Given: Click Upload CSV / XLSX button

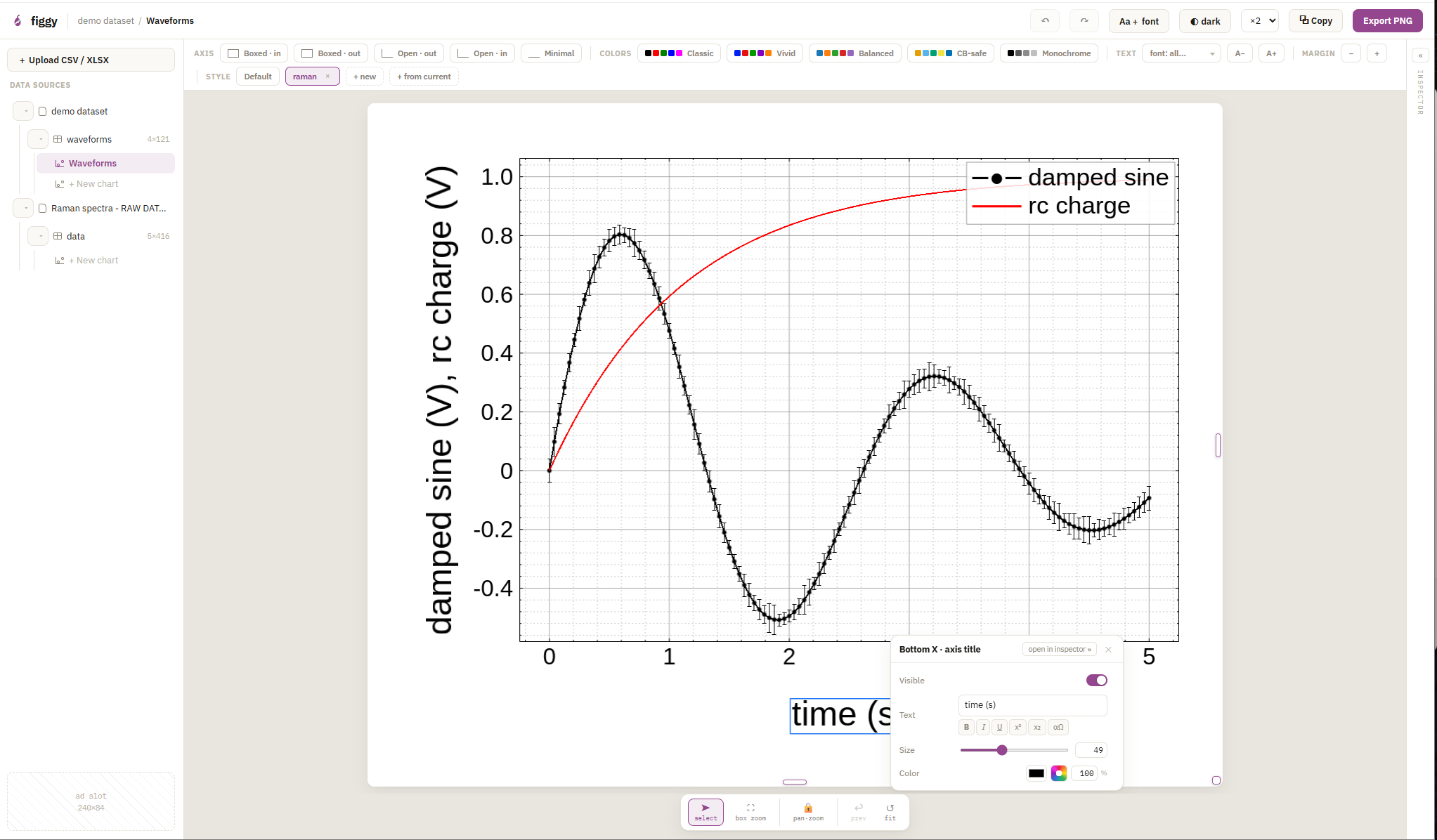Looking at the screenshot, I should (x=91, y=60).
